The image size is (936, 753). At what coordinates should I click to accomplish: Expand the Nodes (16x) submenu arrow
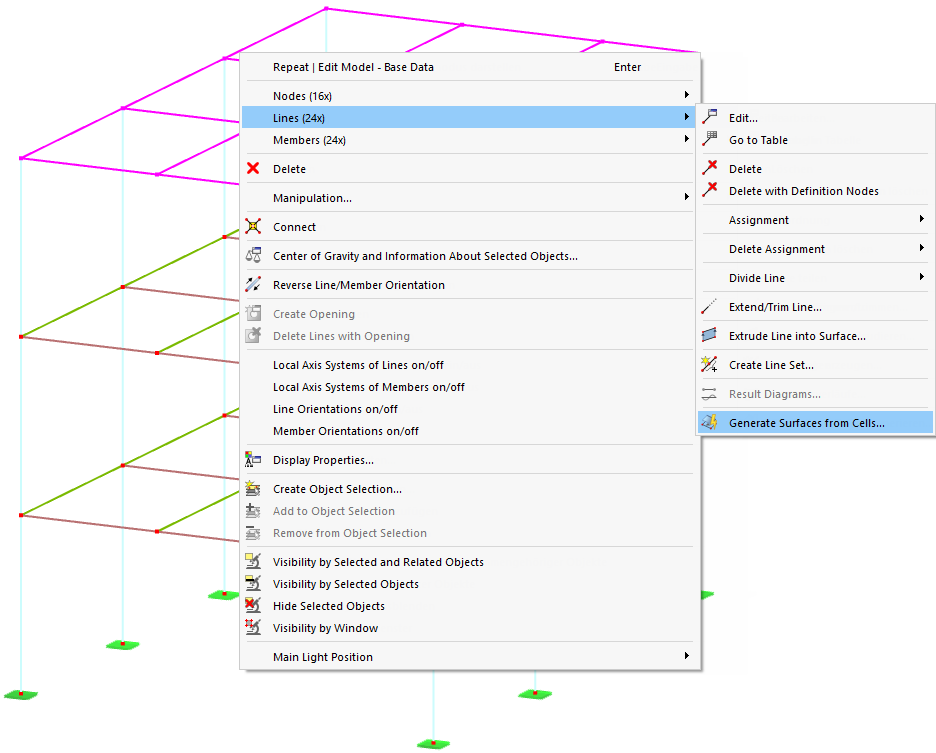pyautogui.click(x=686, y=95)
